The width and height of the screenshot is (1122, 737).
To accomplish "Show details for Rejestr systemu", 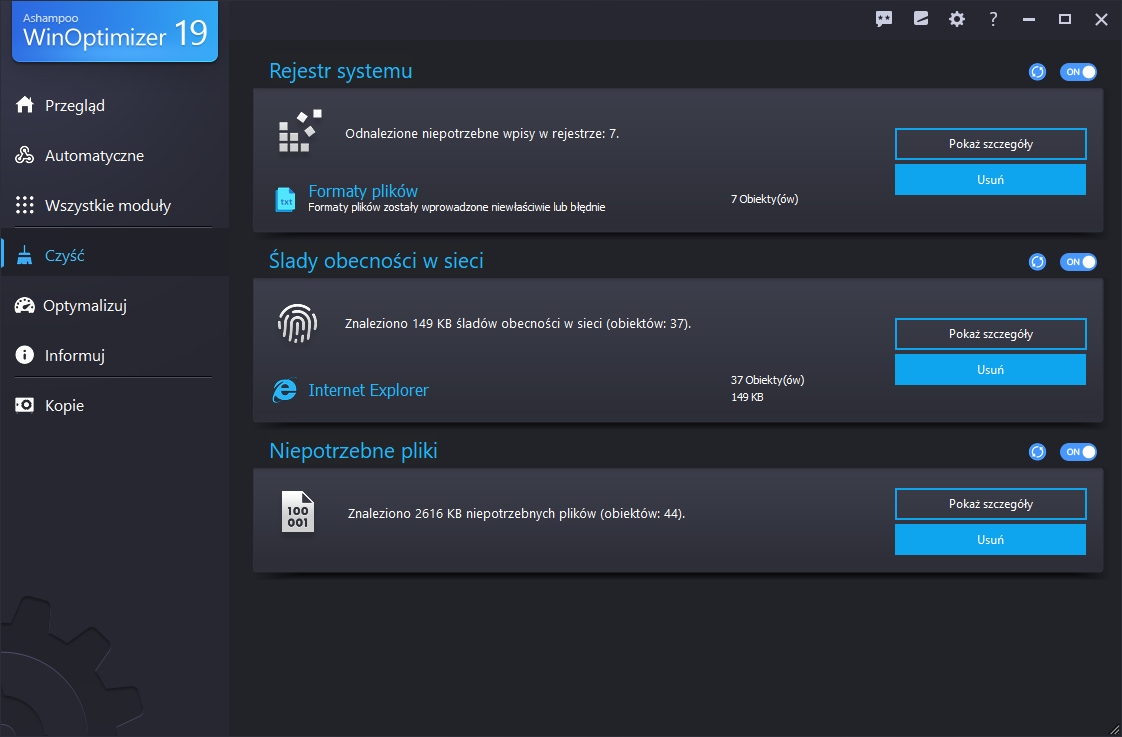I will click(x=990, y=144).
